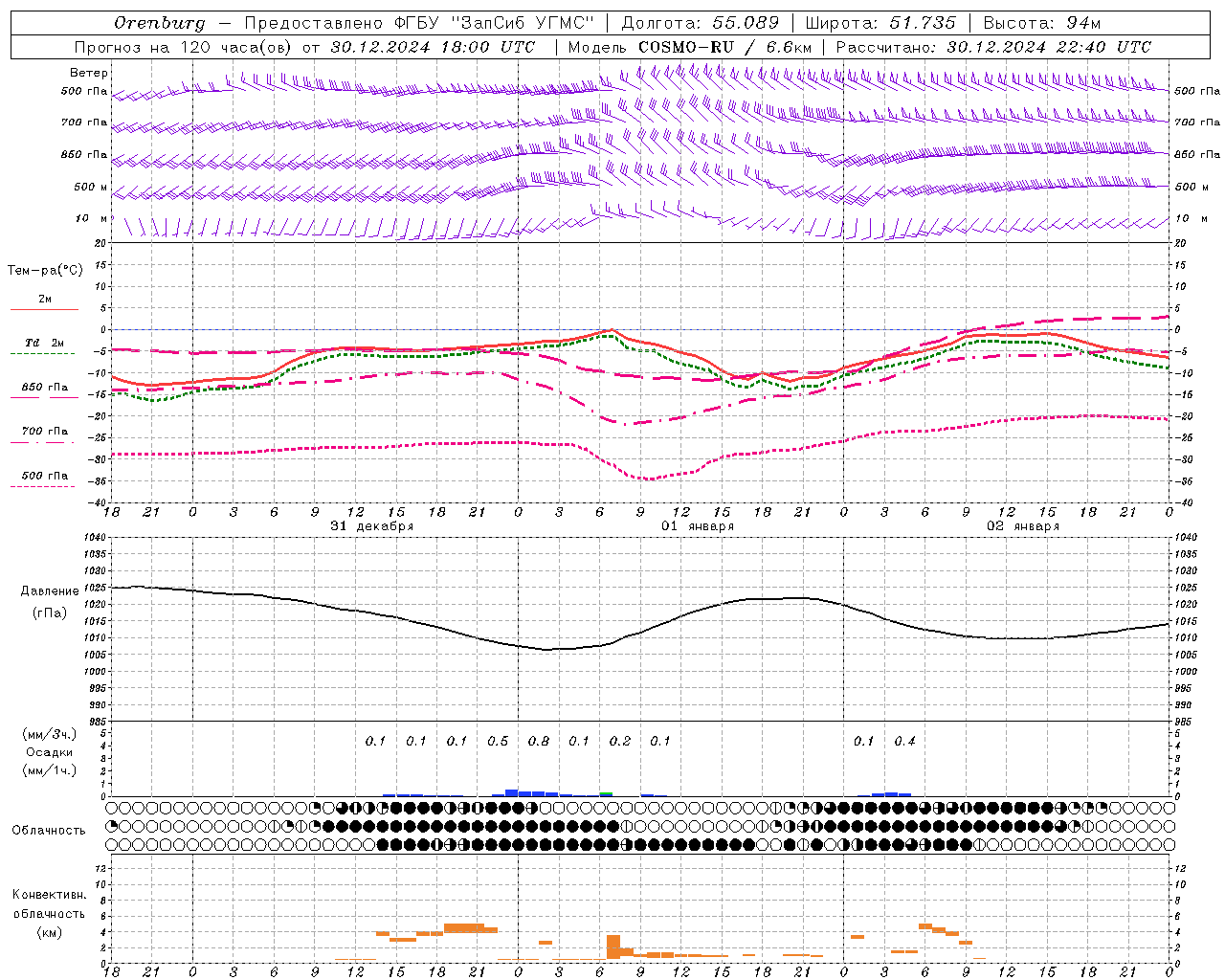Click the "0.2" precipitation value
This screenshot has height=980, width=1225.
[x=620, y=741]
